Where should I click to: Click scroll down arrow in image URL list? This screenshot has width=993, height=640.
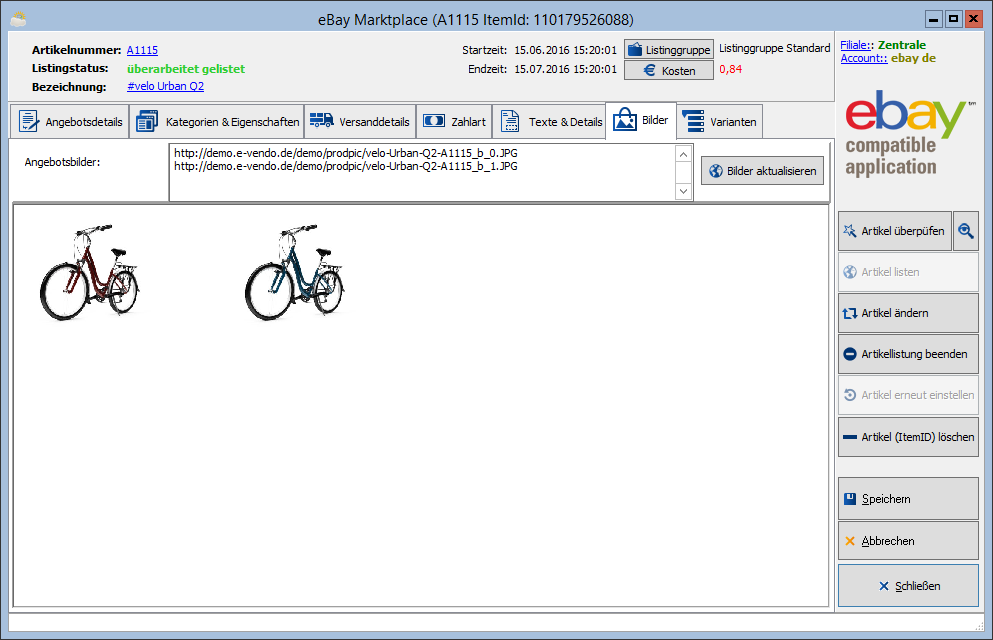(683, 191)
